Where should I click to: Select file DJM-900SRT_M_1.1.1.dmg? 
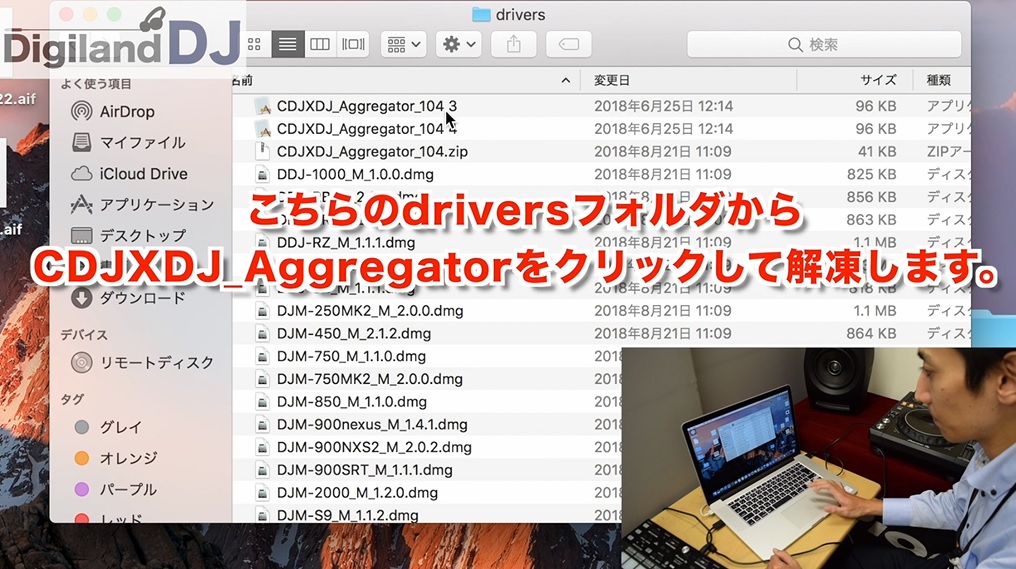(365, 470)
